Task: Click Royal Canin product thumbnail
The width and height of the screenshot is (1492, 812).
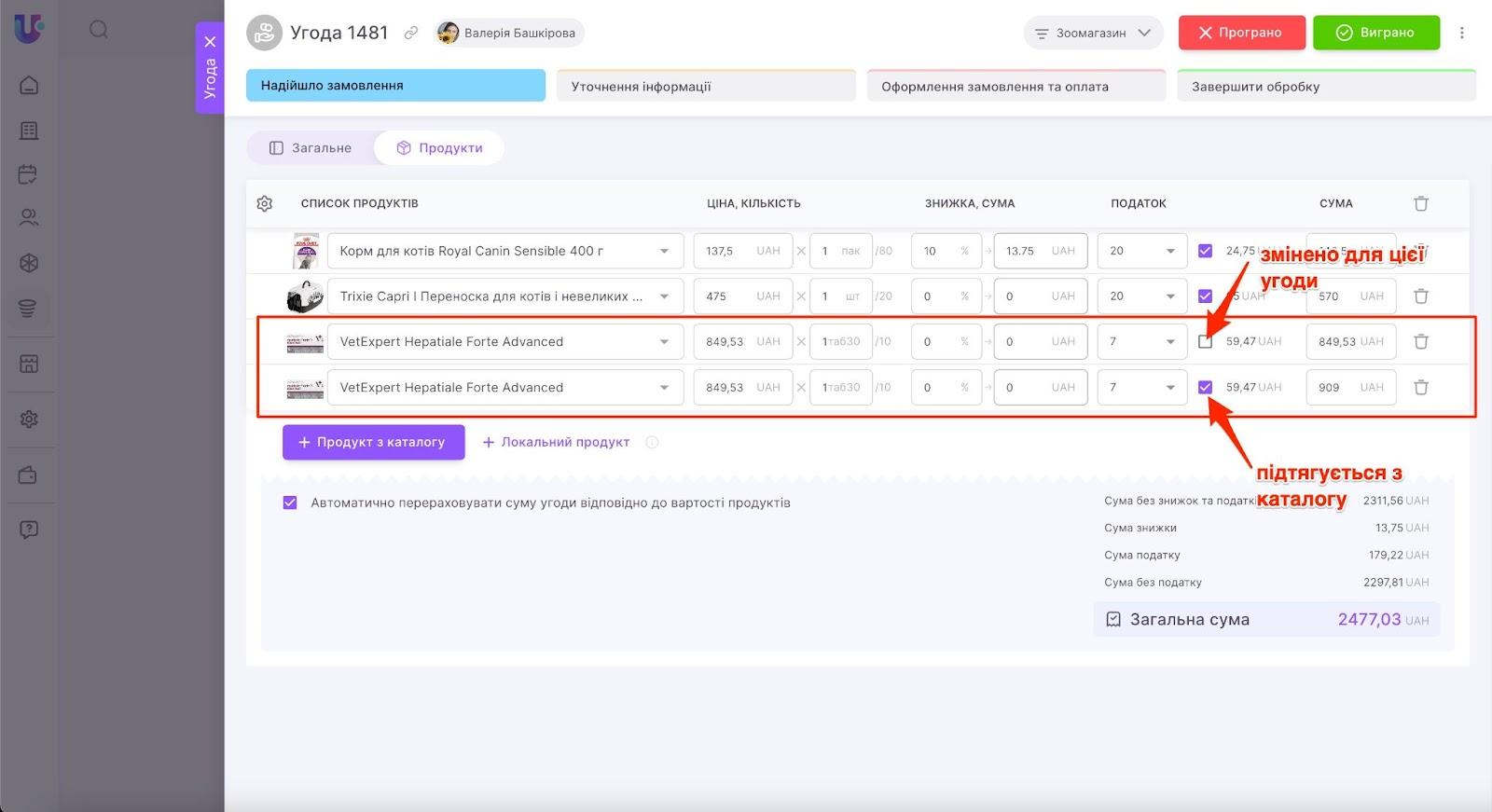Action: (x=306, y=251)
